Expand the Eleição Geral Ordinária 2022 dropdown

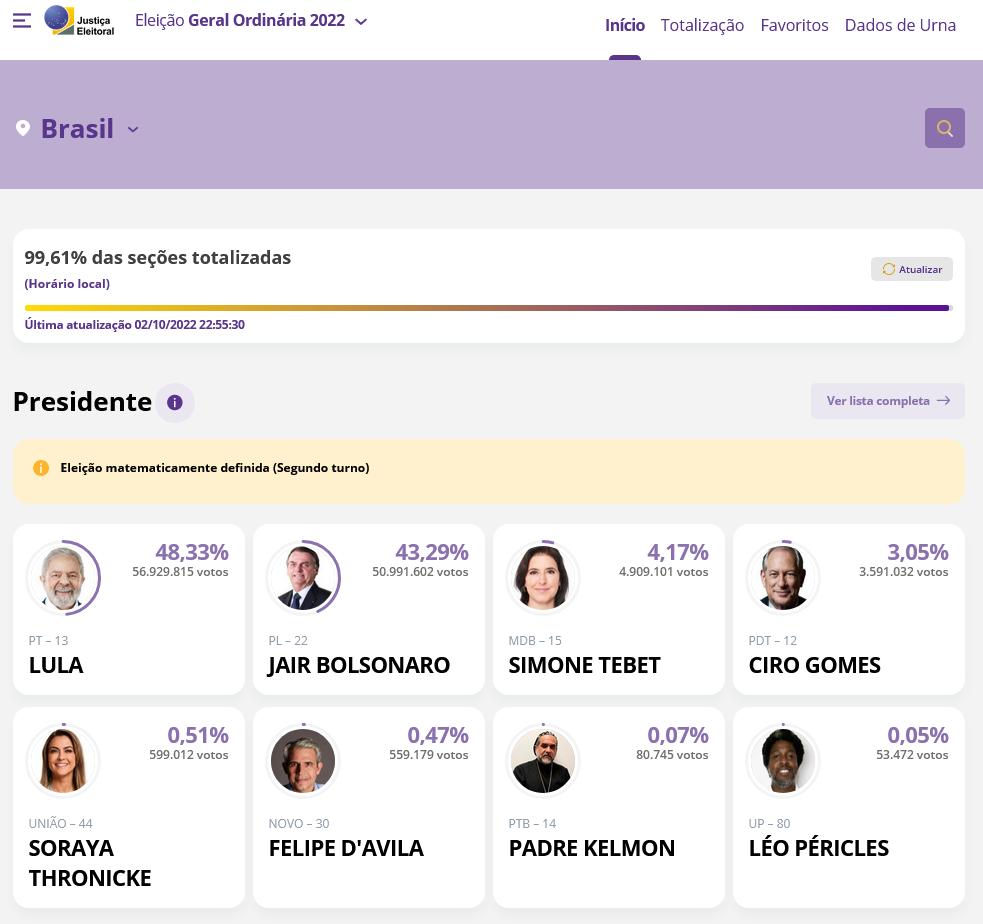pos(251,21)
